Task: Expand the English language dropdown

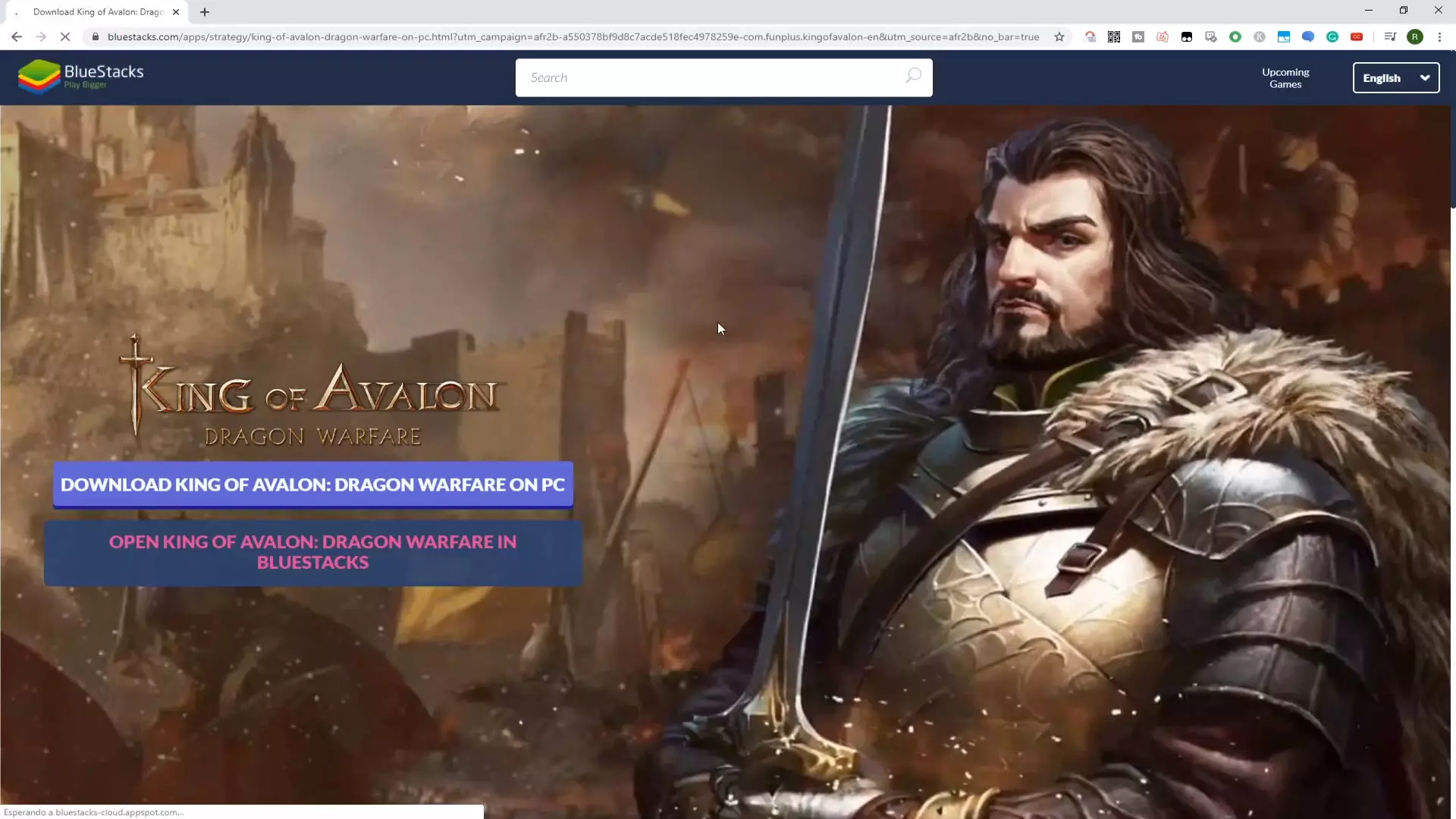Action: coord(1395,77)
